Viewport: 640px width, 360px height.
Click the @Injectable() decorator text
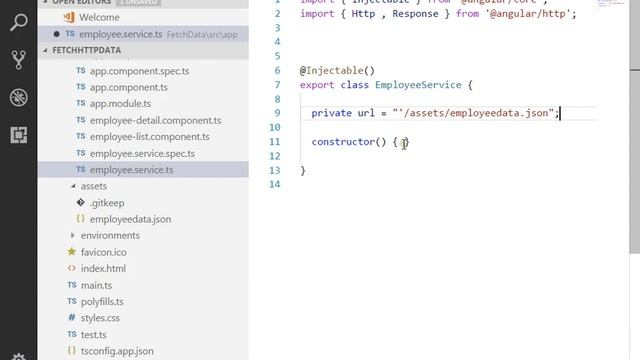(337, 71)
